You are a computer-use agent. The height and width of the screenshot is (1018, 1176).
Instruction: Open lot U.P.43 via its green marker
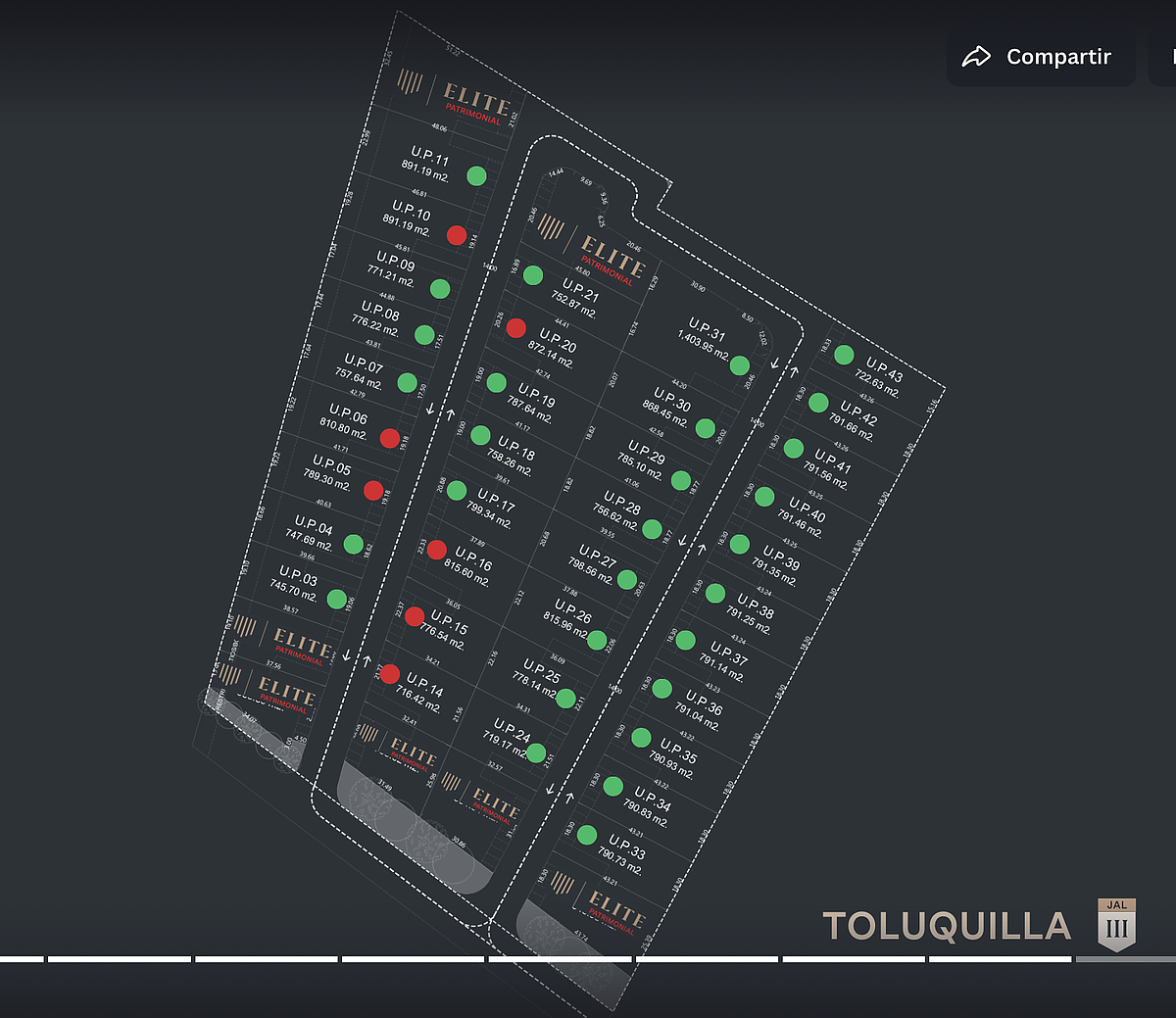point(844,355)
